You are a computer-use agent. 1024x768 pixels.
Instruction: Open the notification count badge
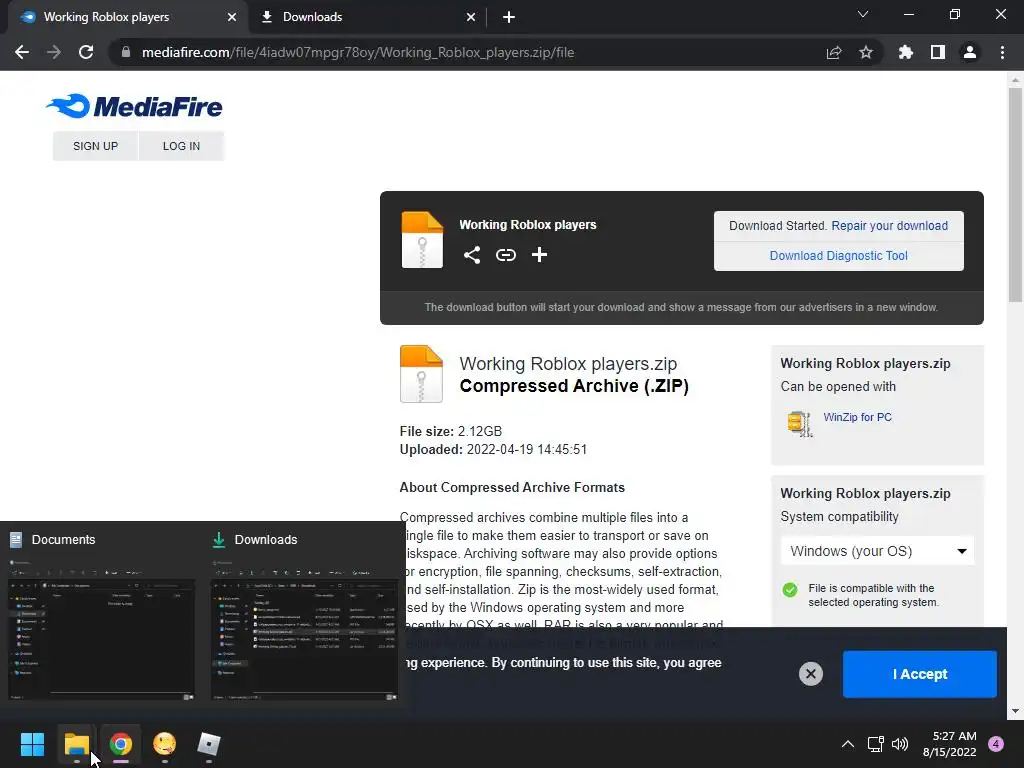[996, 744]
